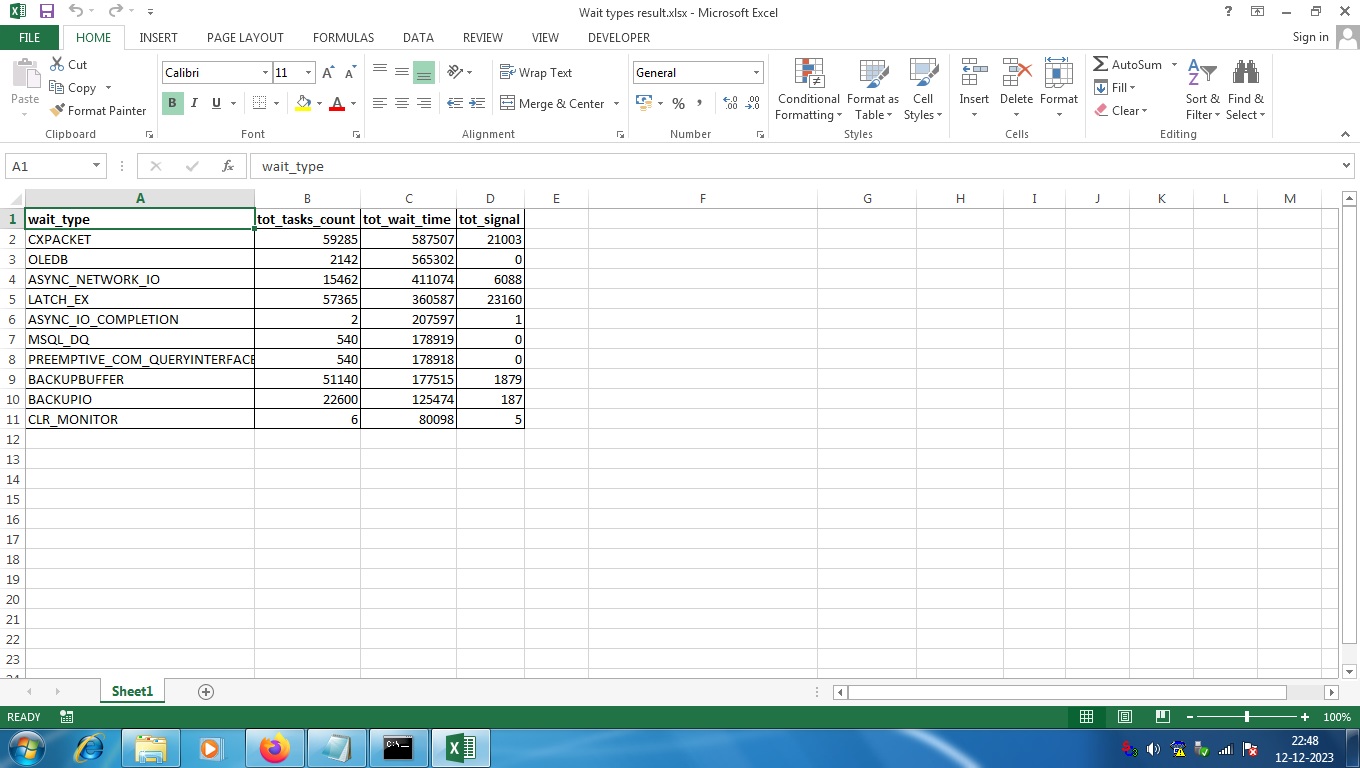Open Format as Table gallery
Viewport: 1360px width, 768px height.
(x=873, y=89)
